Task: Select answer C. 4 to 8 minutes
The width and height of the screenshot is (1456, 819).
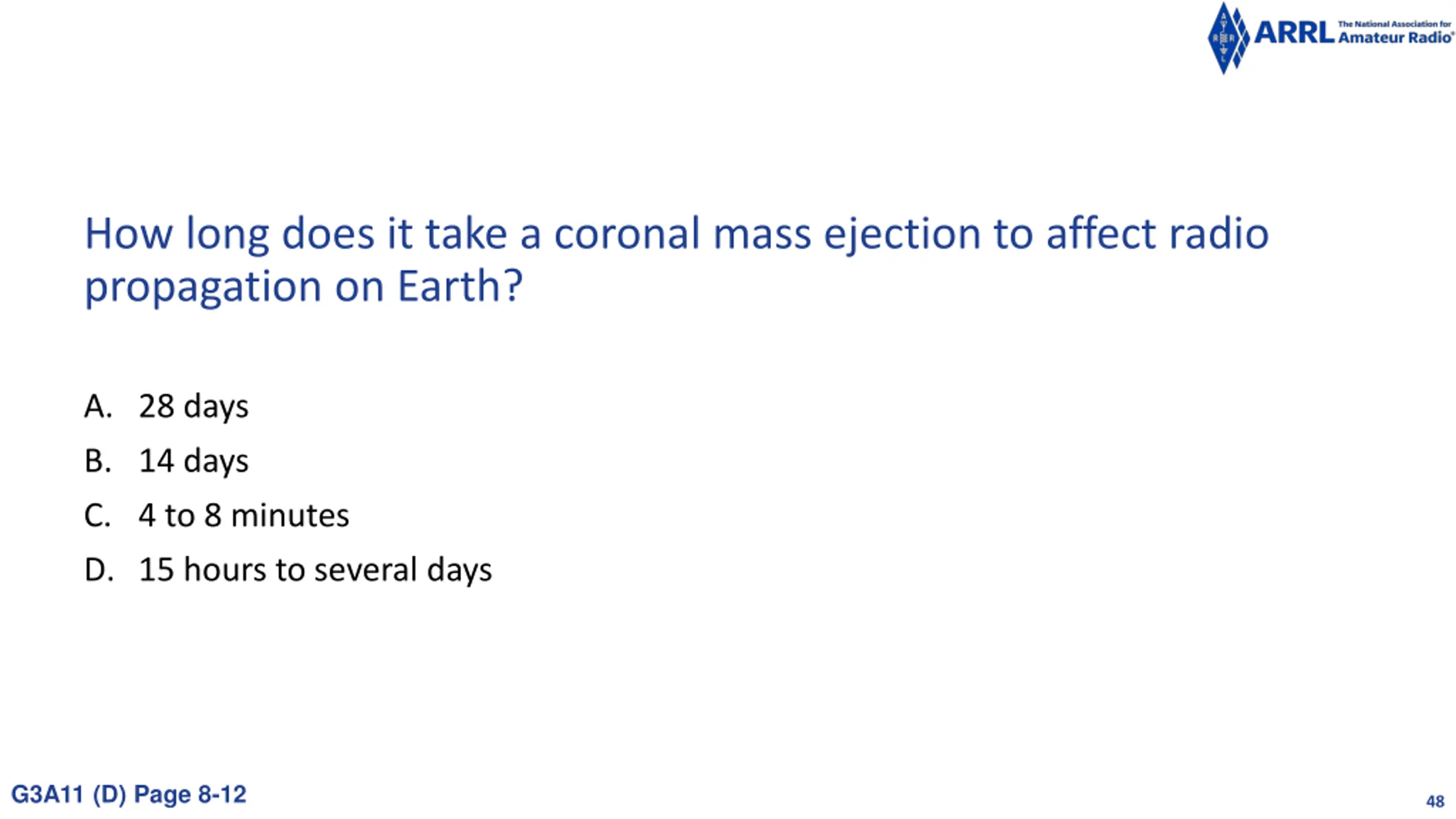Action: coord(216,515)
